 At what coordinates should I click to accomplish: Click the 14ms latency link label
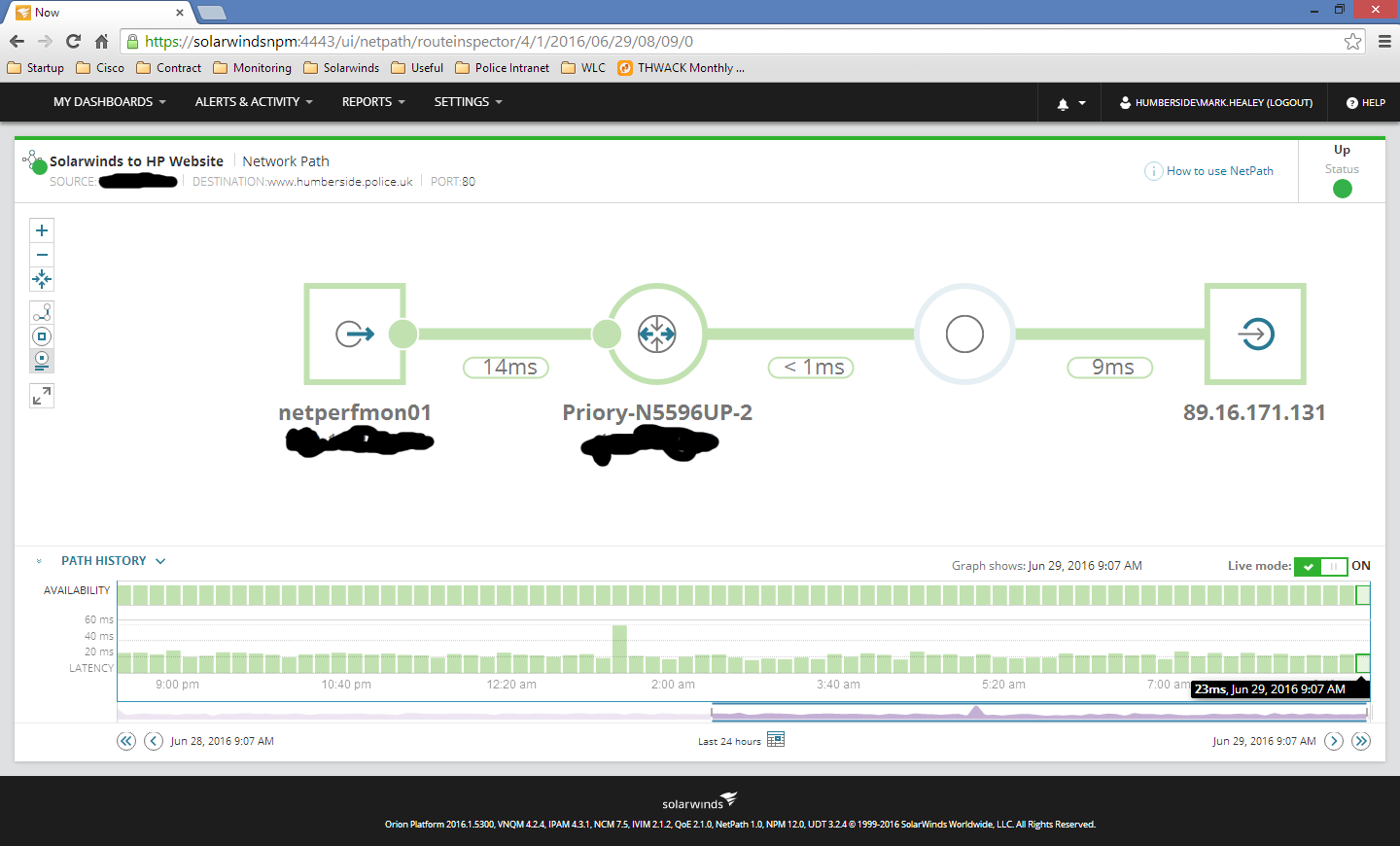tap(505, 367)
